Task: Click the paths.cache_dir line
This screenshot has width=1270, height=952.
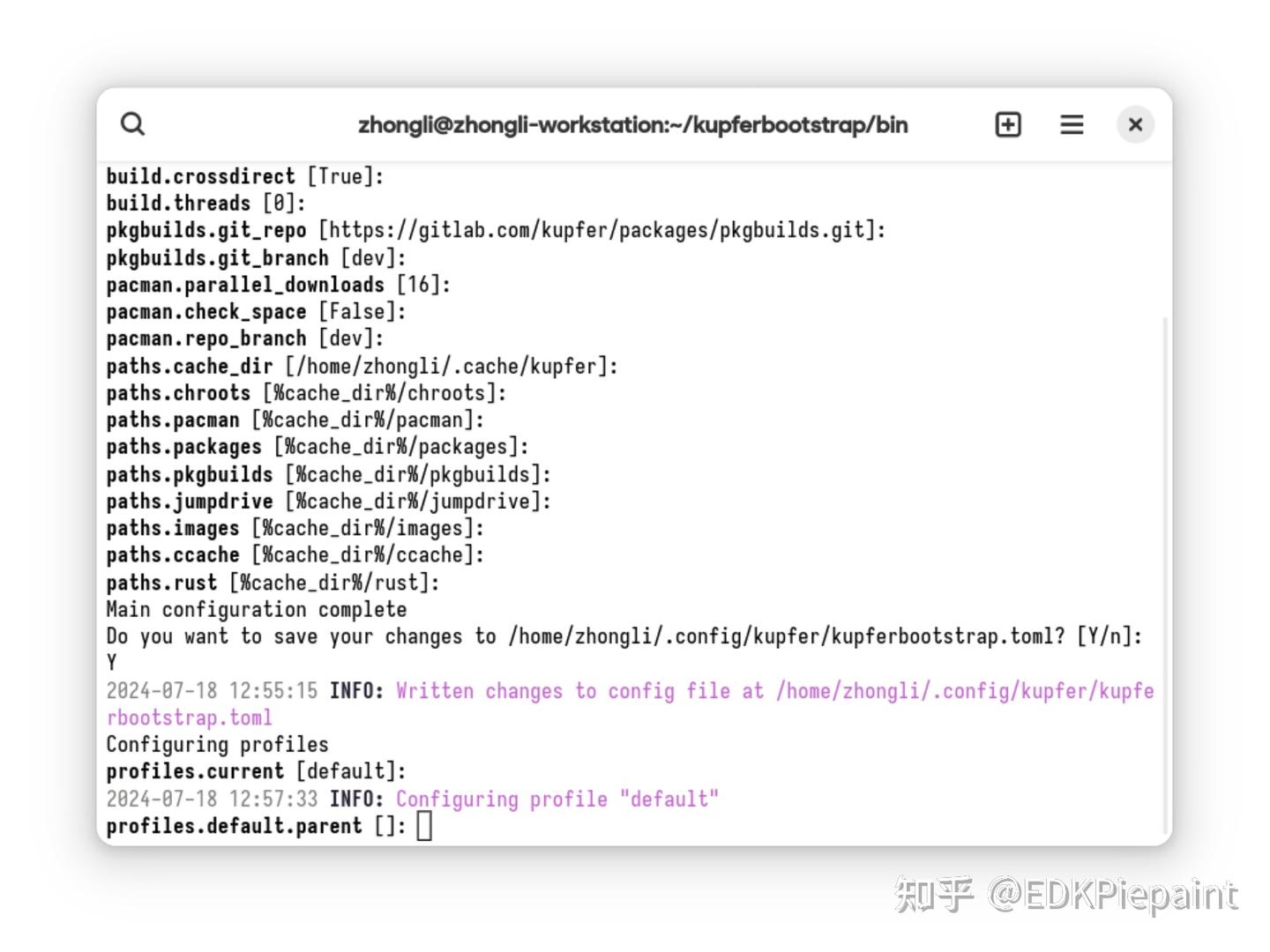Action: click(362, 366)
